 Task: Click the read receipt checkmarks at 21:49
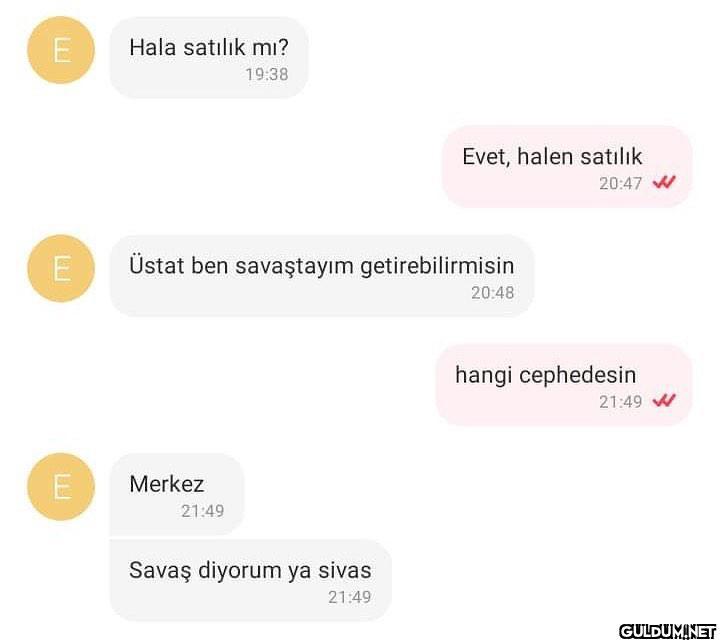click(x=664, y=401)
